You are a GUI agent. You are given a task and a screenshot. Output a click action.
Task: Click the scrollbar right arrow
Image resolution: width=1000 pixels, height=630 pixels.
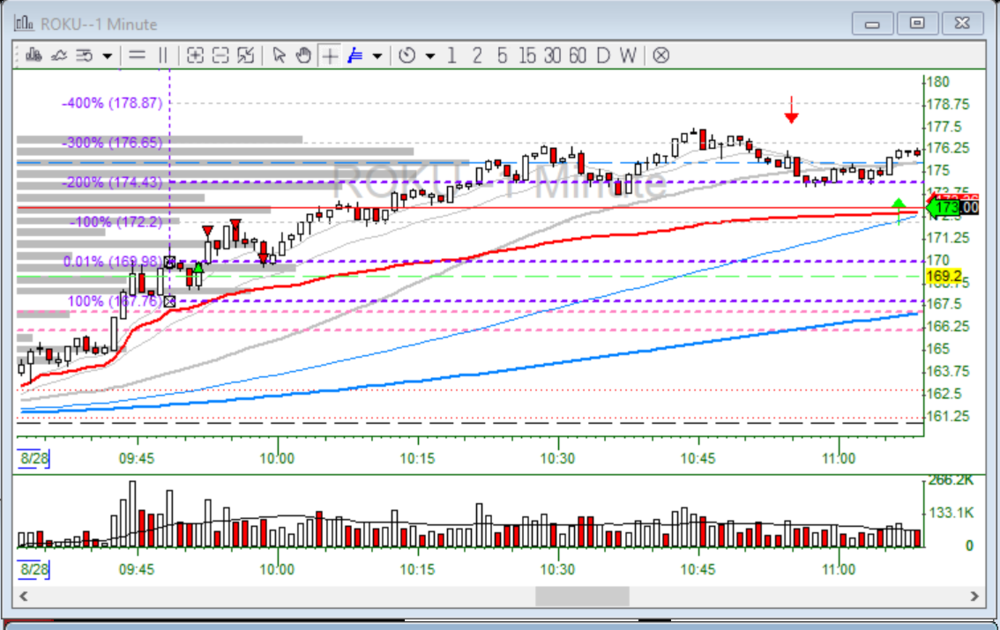pos(975,596)
